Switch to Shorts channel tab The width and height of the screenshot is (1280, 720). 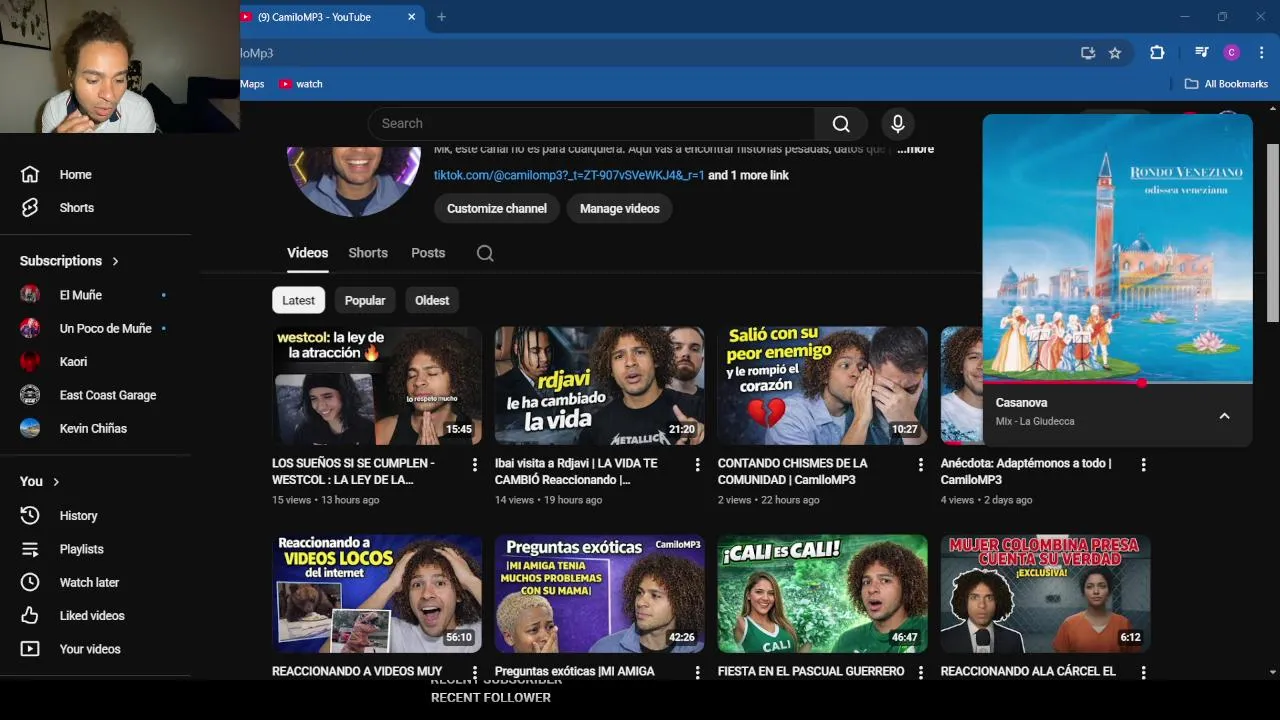pos(368,253)
